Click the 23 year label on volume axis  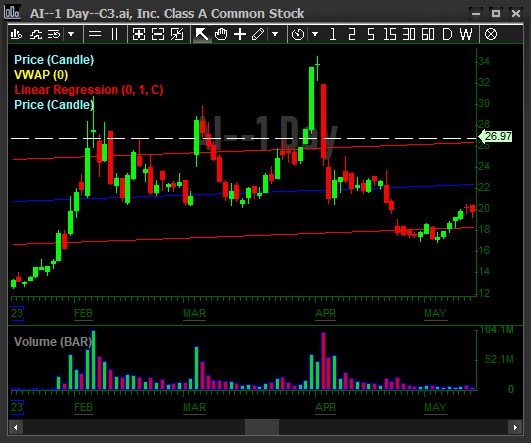tap(17, 407)
